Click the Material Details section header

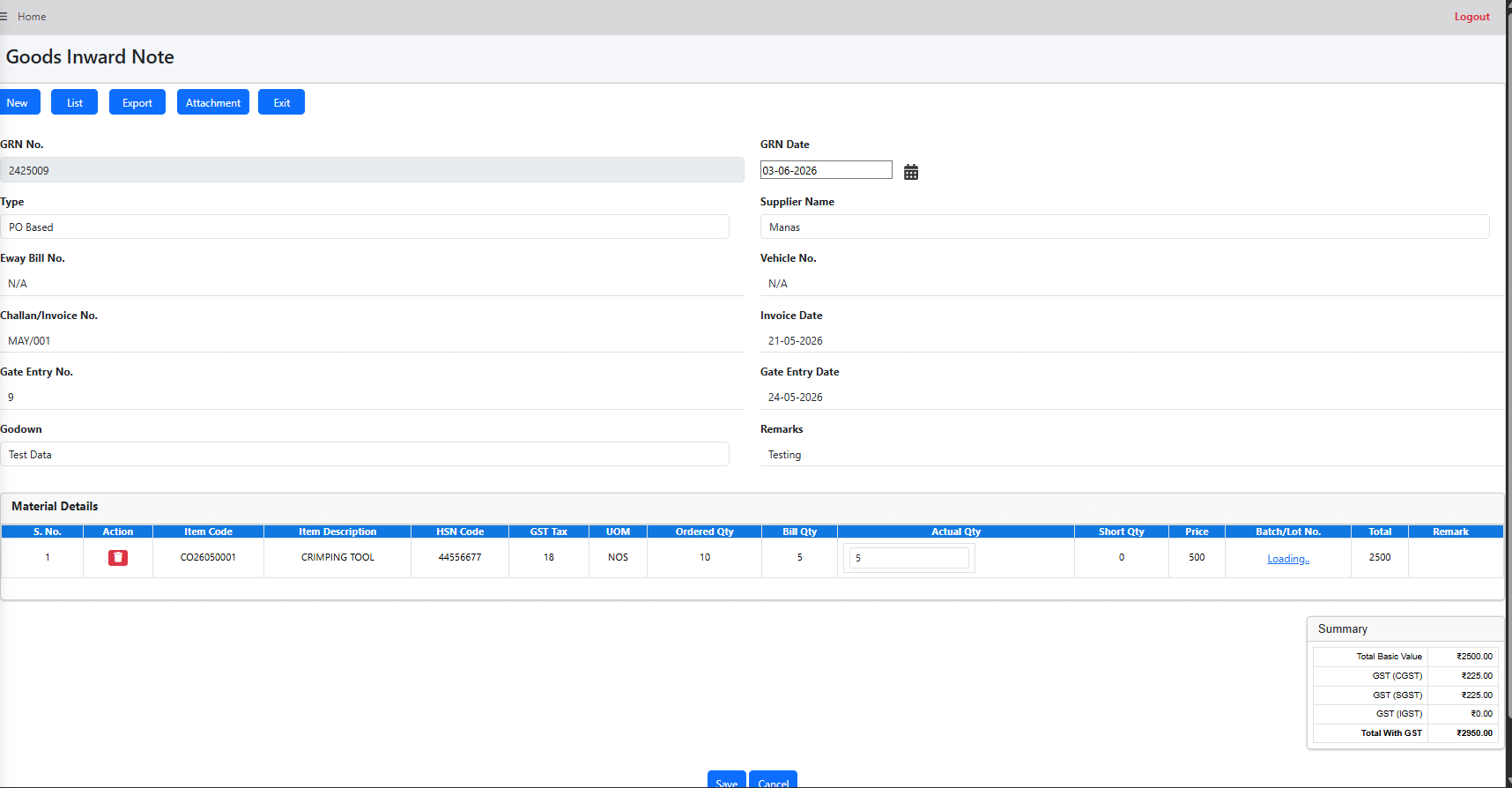[55, 507]
